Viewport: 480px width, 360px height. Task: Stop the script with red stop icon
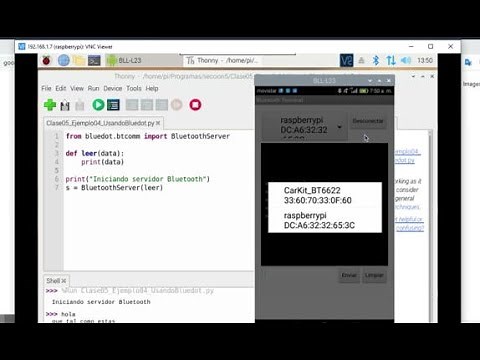[x=195, y=105]
